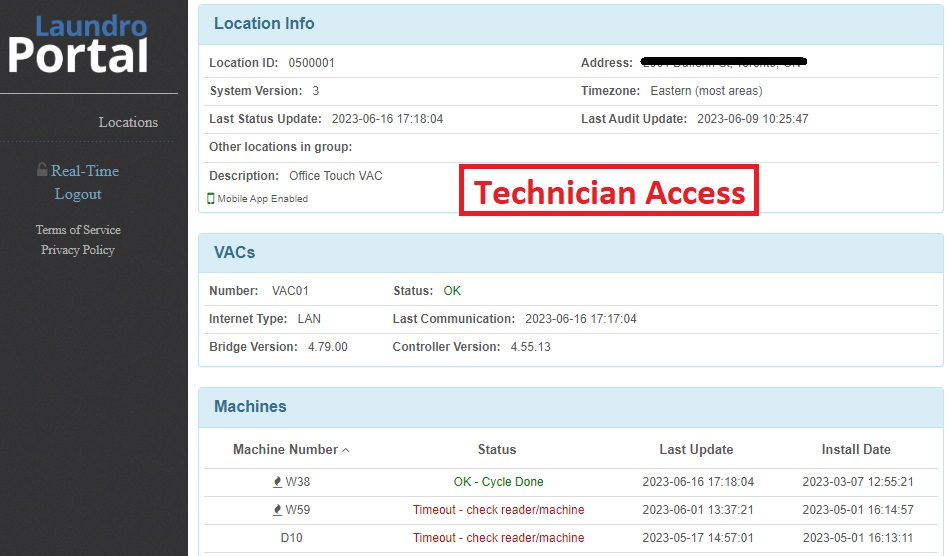Click the edit pencil icon next to W59

click(277, 509)
